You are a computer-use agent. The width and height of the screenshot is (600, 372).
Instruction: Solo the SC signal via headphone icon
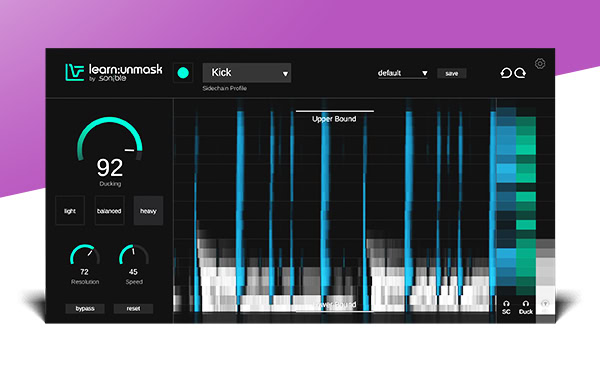[x=506, y=303]
